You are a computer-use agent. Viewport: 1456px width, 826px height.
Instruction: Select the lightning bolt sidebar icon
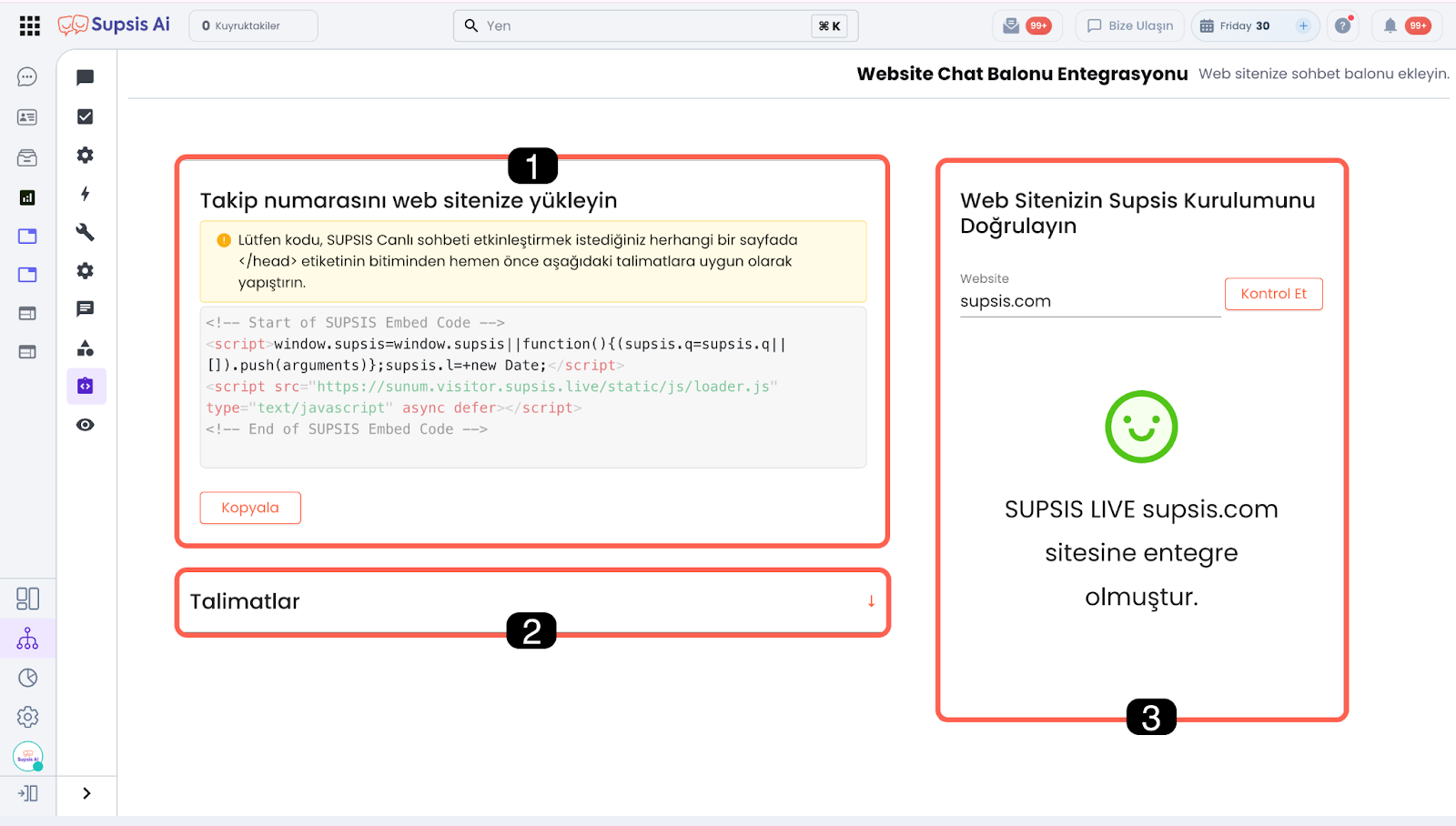click(x=86, y=194)
